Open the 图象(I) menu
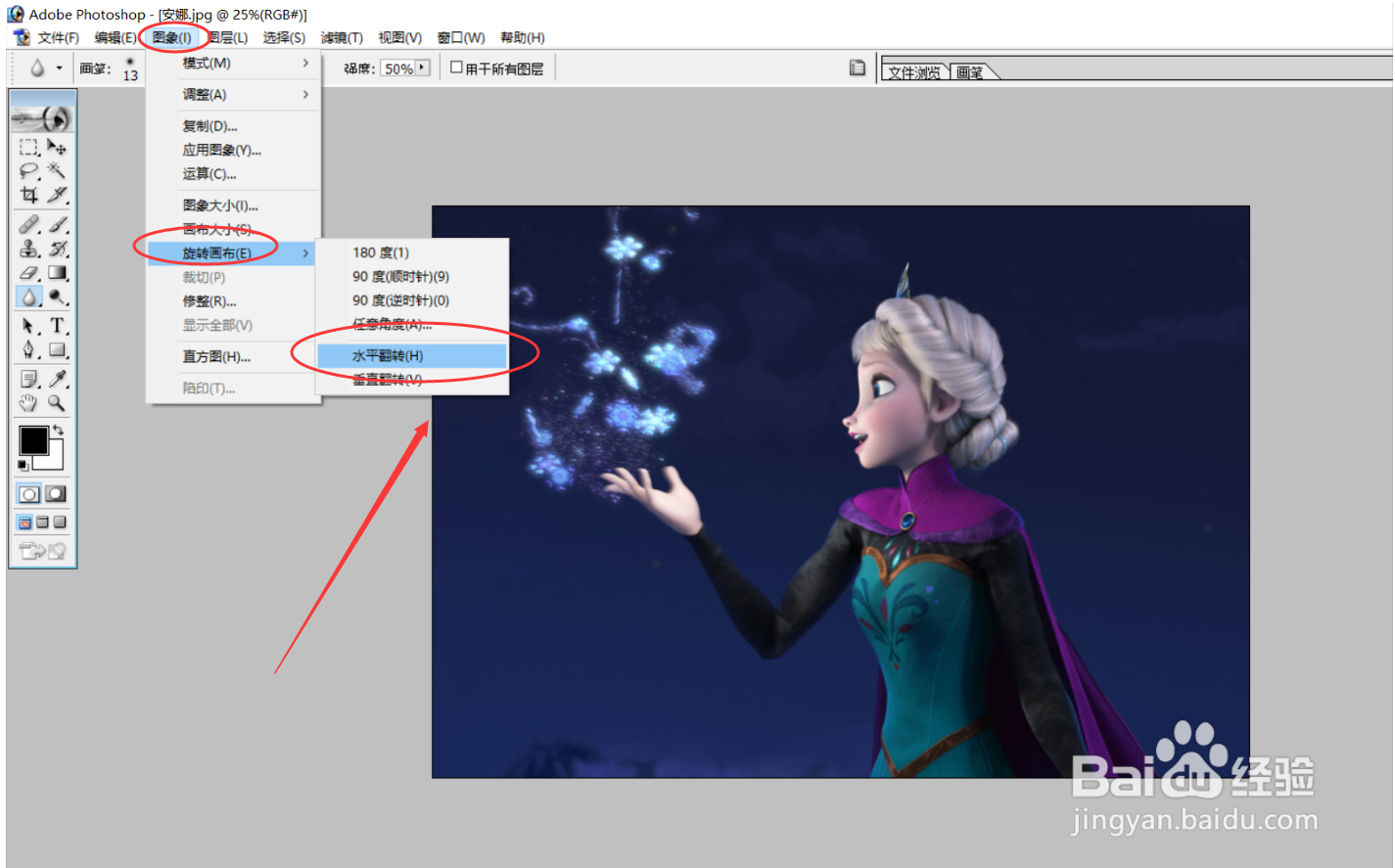The image size is (1395, 868). pyautogui.click(x=171, y=37)
